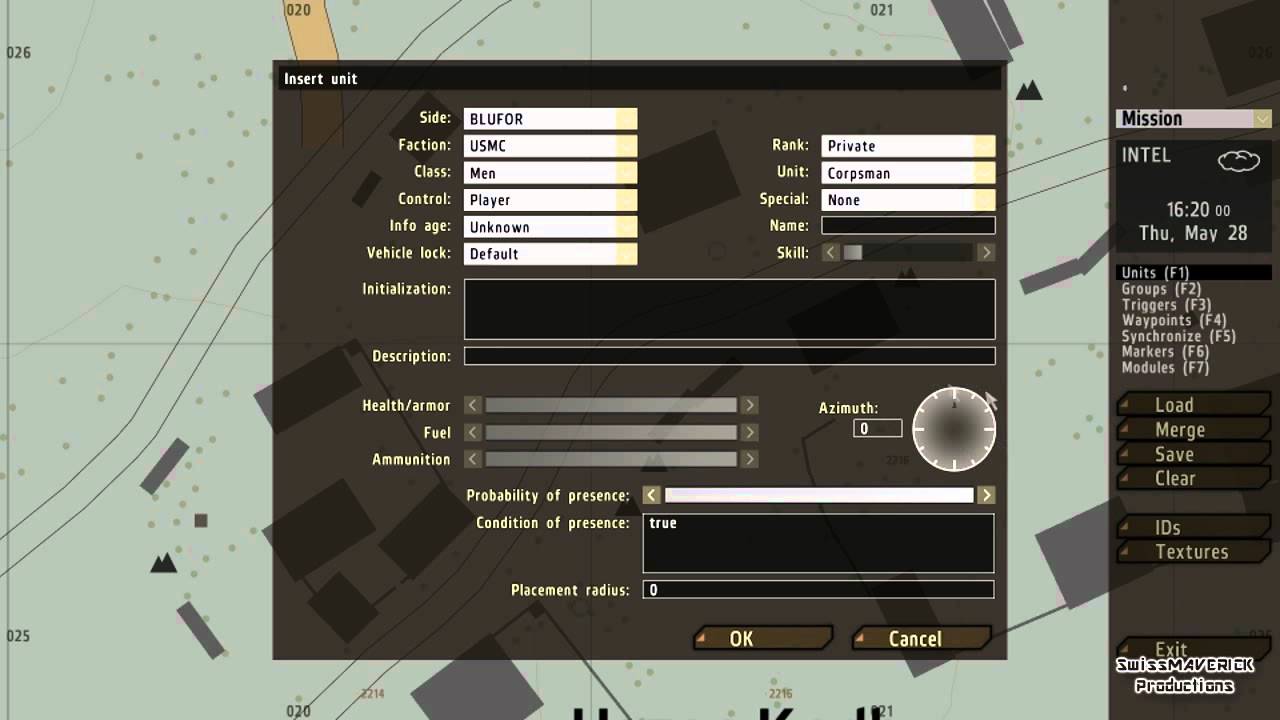Click the Azimuth compass dial
1280x720 pixels.
point(954,429)
